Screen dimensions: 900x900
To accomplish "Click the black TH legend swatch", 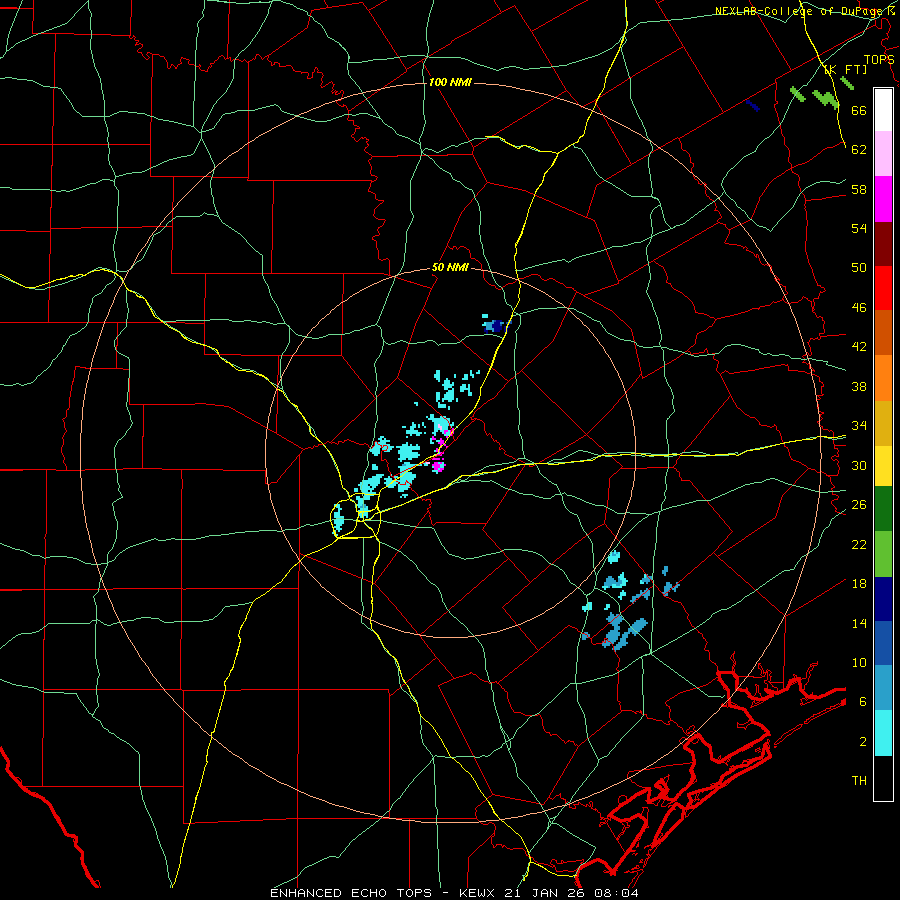I will click(883, 778).
